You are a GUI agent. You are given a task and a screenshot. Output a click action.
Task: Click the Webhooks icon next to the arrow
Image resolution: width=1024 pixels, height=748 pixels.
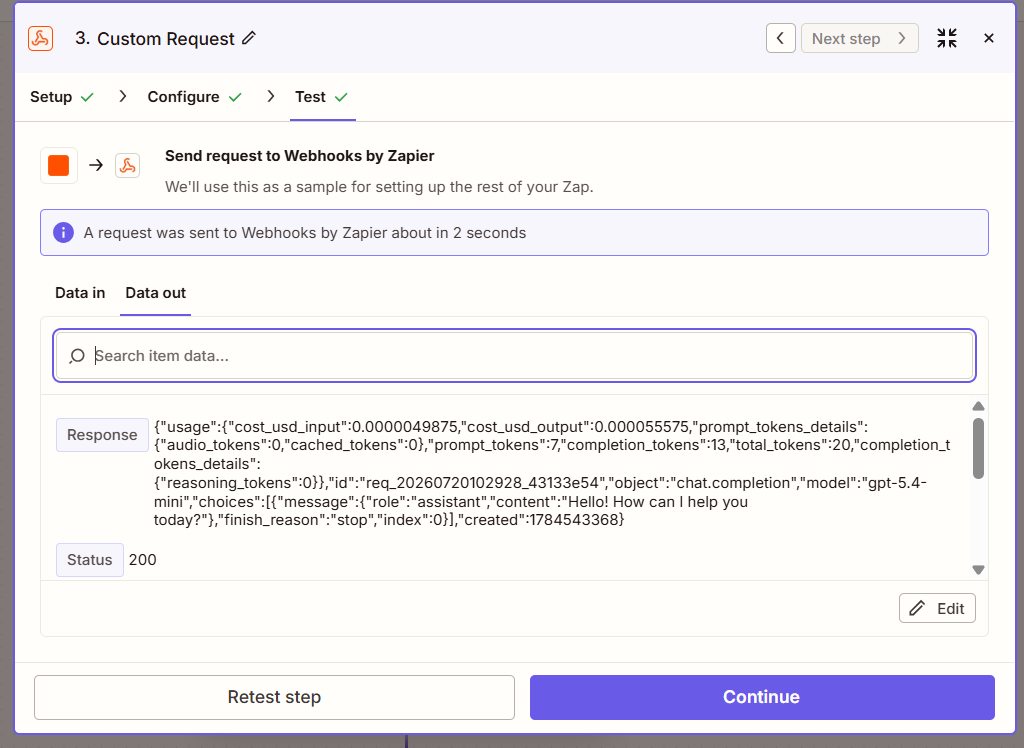(127, 165)
